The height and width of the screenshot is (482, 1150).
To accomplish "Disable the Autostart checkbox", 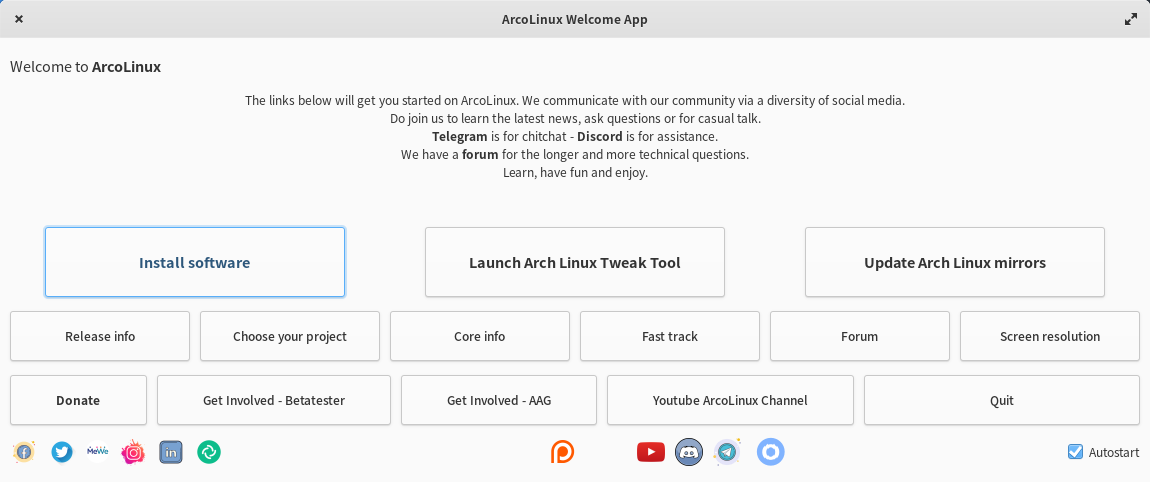I will click(1075, 452).
